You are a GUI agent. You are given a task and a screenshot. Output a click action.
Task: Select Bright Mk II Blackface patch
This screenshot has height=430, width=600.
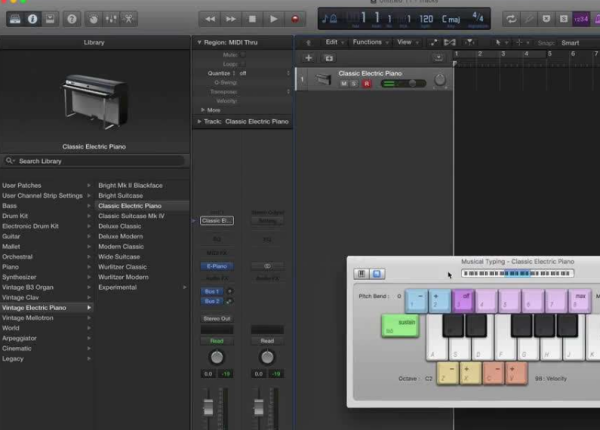click(x=130, y=185)
